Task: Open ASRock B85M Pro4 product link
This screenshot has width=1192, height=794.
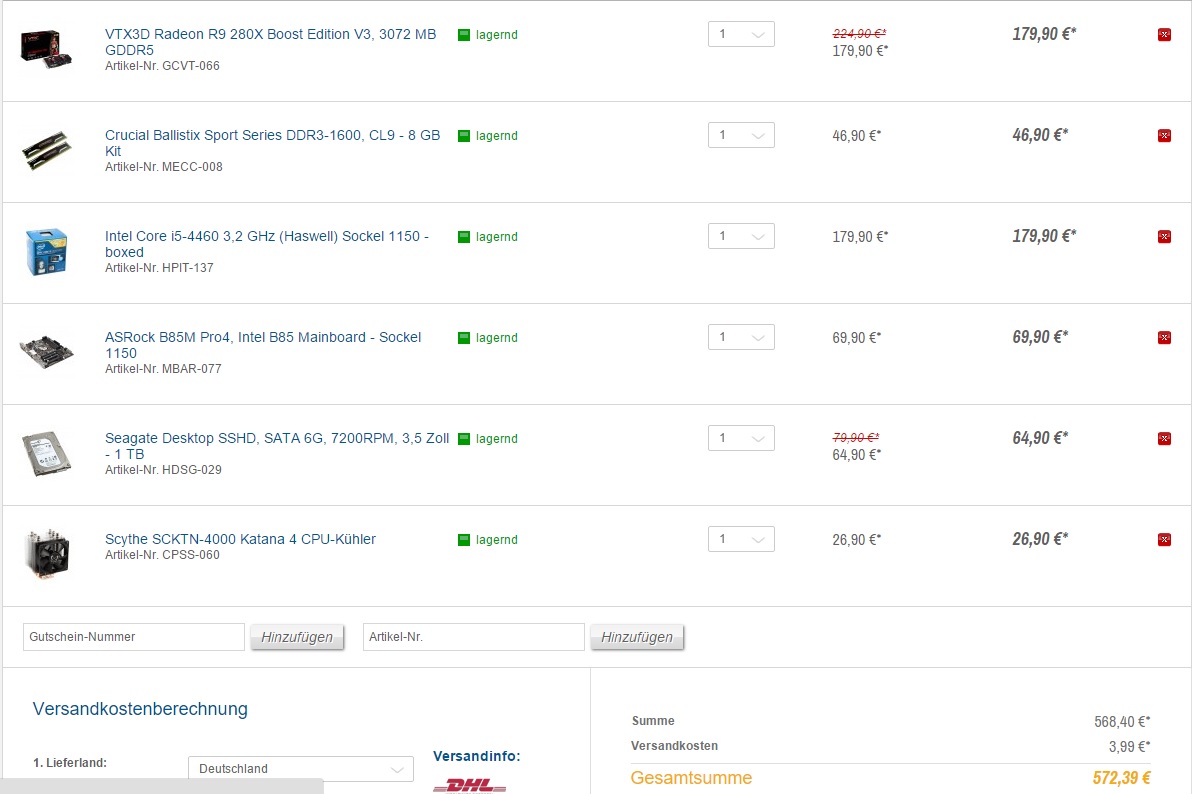Action: click(x=263, y=345)
